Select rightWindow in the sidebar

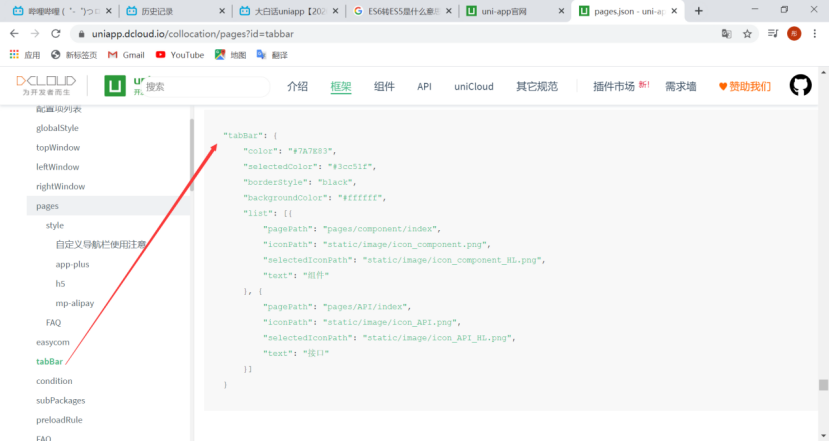(60, 186)
